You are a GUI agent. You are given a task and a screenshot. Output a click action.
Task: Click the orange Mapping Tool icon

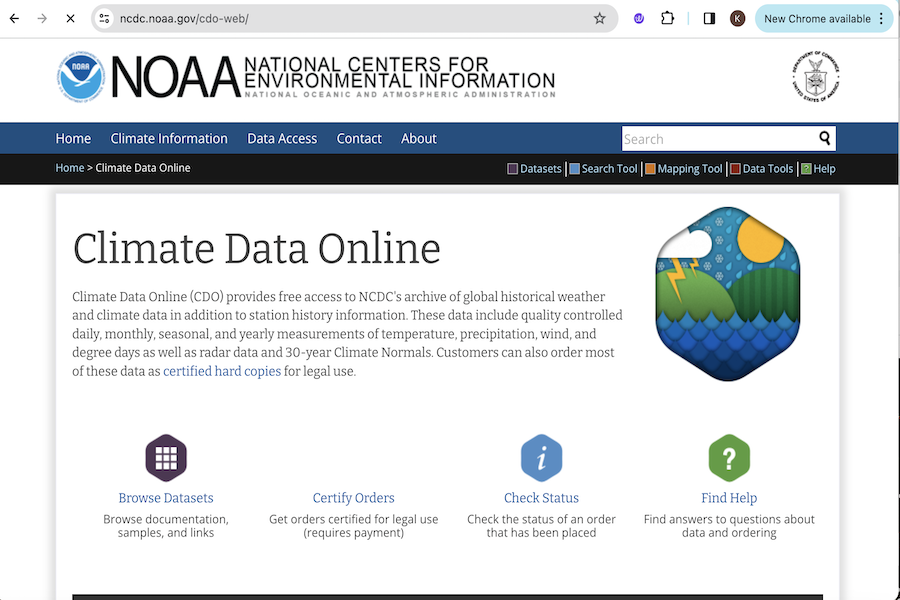650,169
